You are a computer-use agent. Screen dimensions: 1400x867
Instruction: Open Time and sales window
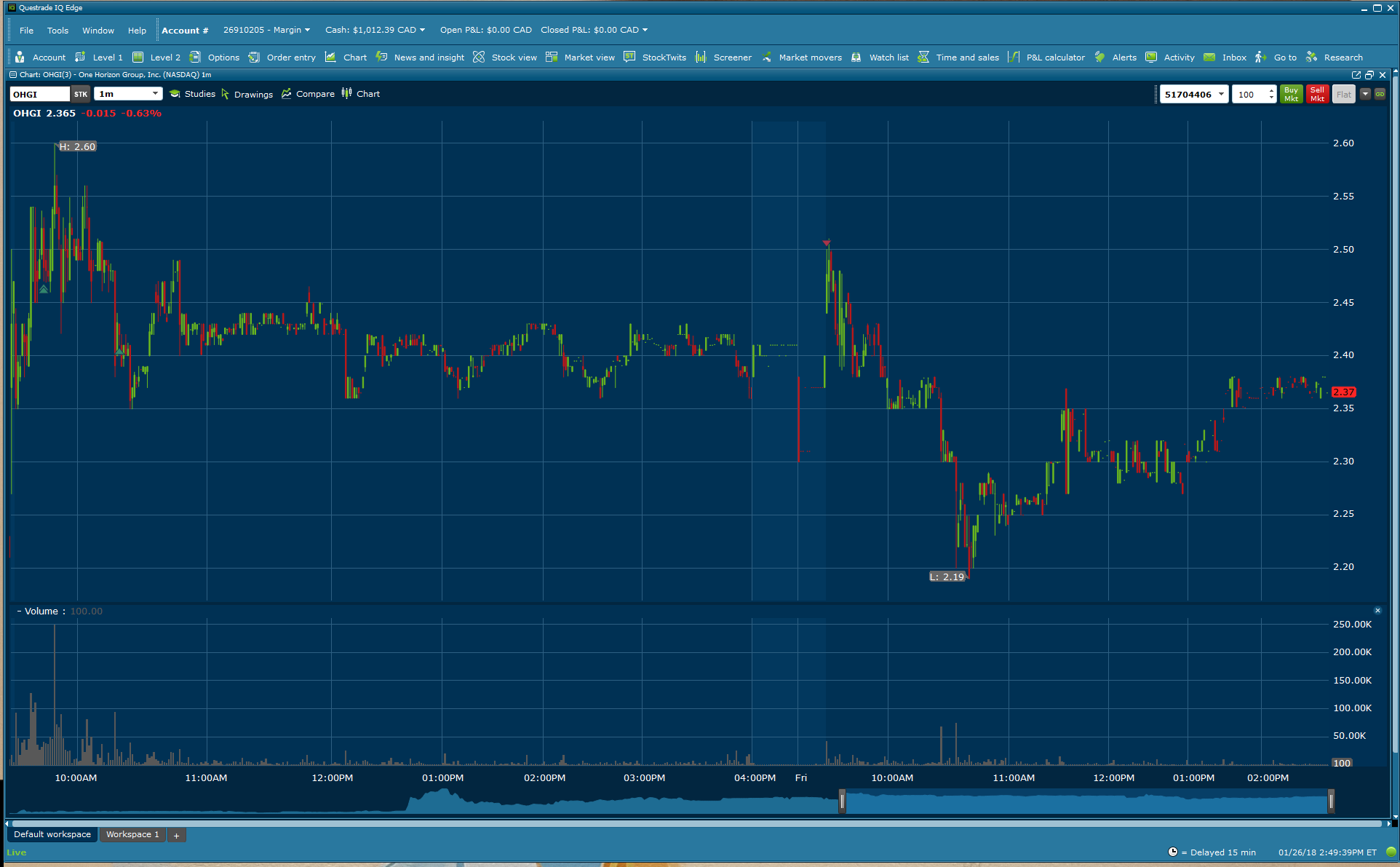(959, 58)
